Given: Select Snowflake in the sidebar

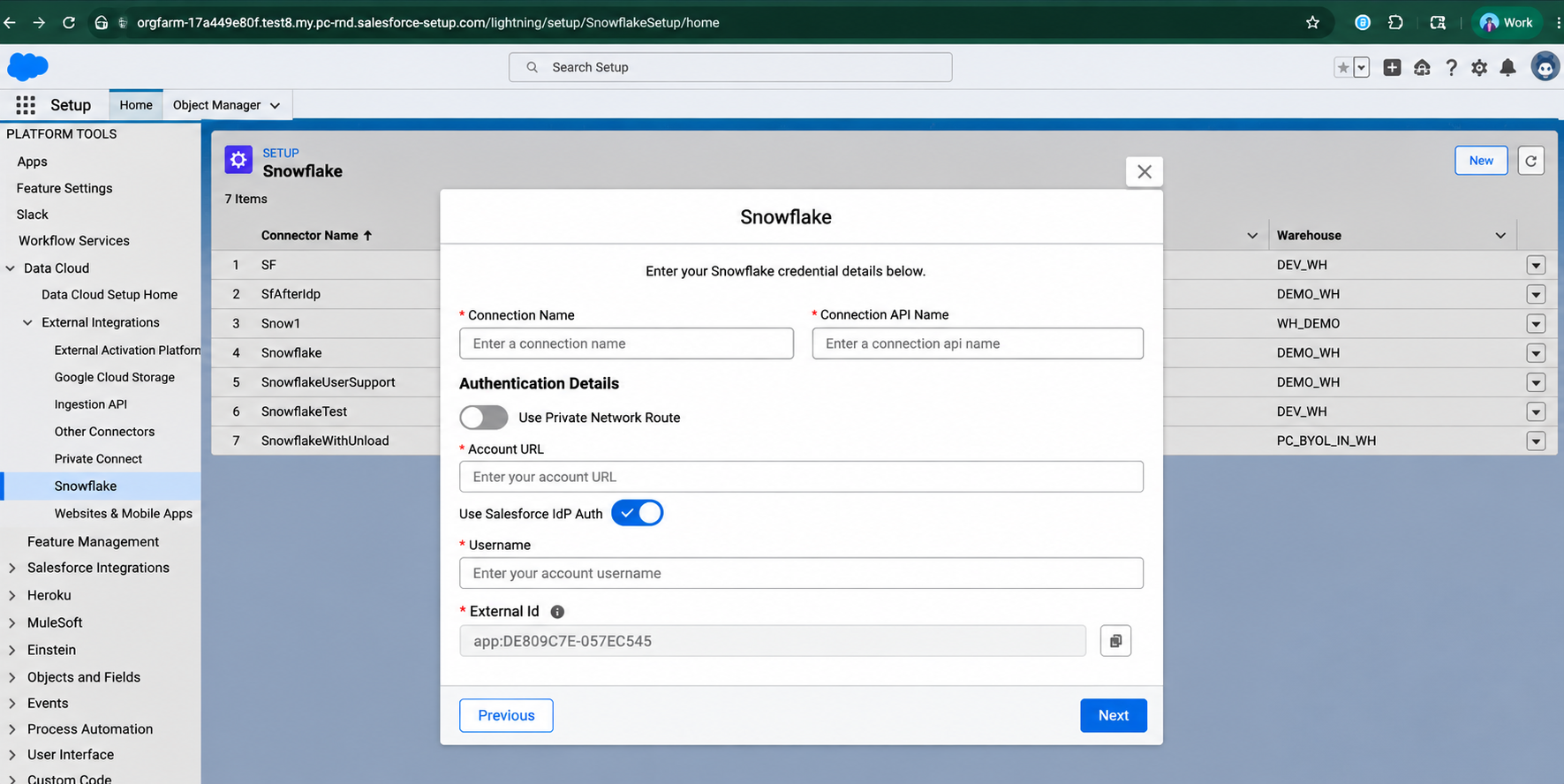Looking at the screenshot, I should pos(86,486).
